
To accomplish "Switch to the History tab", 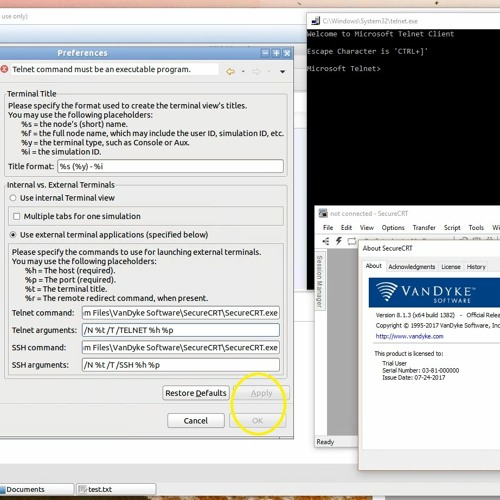I will click(x=476, y=267).
